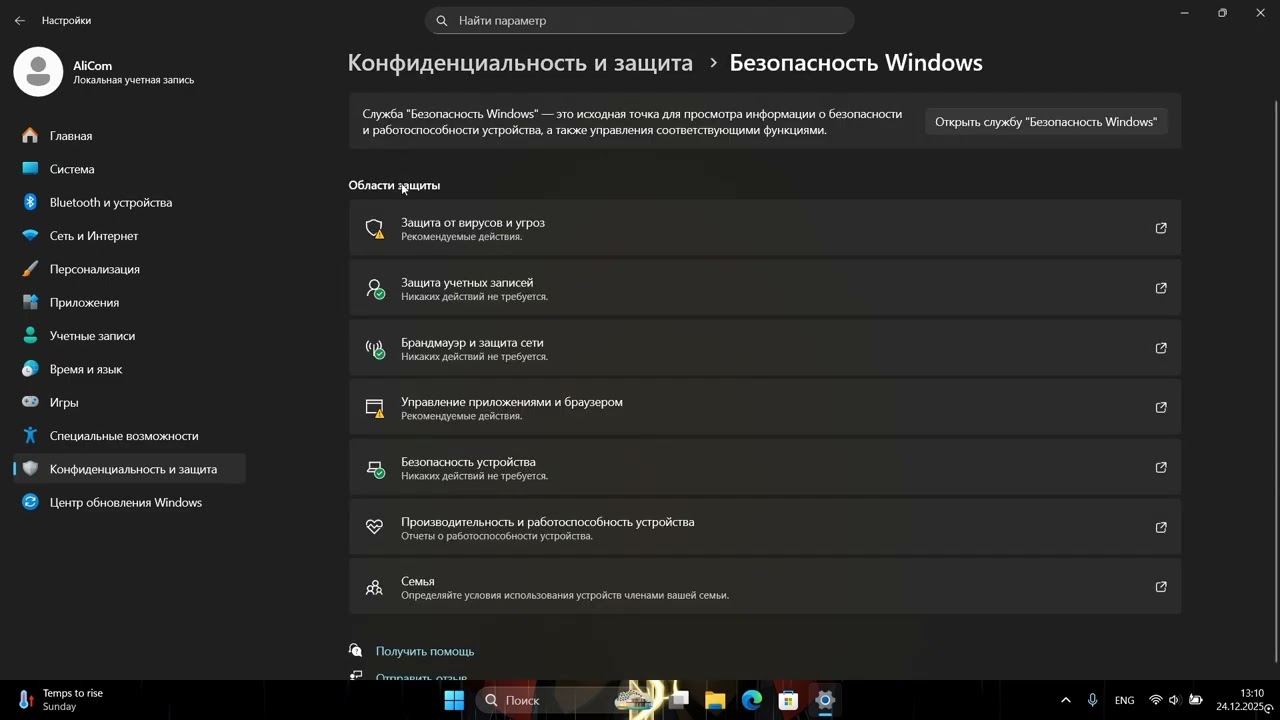Click Области защиты heading text
The height and width of the screenshot is (720, 1280).
pyautogui.click(x=394, y=185)
